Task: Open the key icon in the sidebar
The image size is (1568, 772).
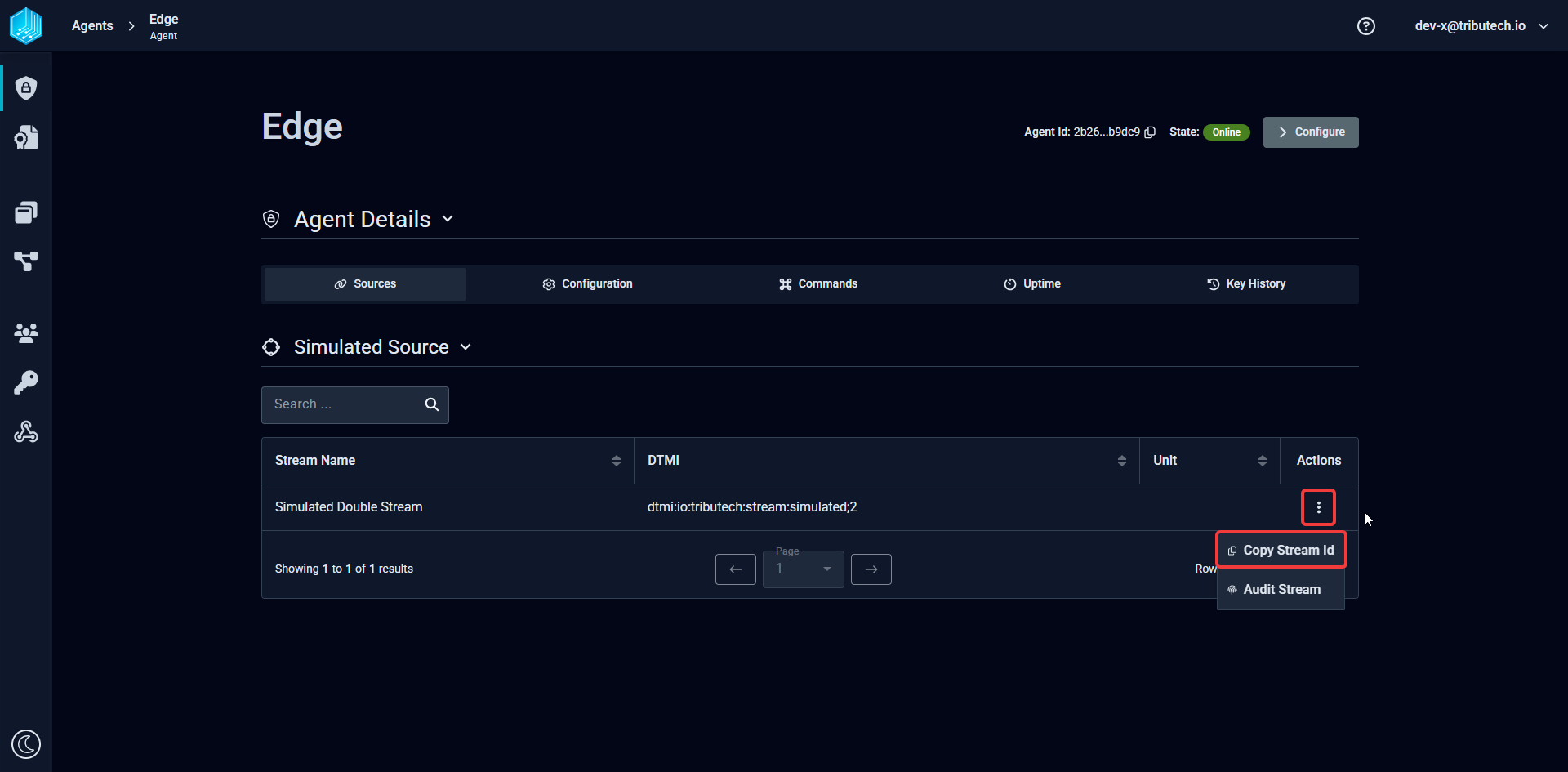Action: 26,382
